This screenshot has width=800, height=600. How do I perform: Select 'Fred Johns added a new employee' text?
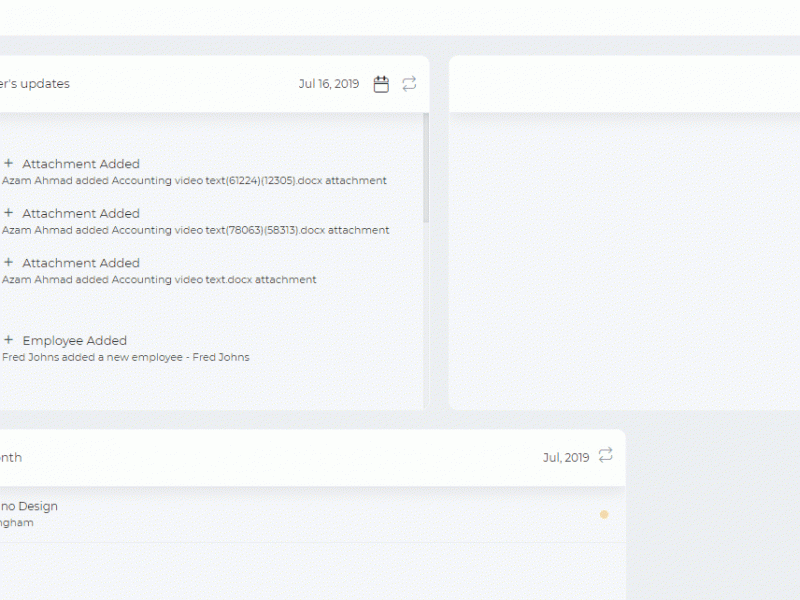tap(92, 357)
